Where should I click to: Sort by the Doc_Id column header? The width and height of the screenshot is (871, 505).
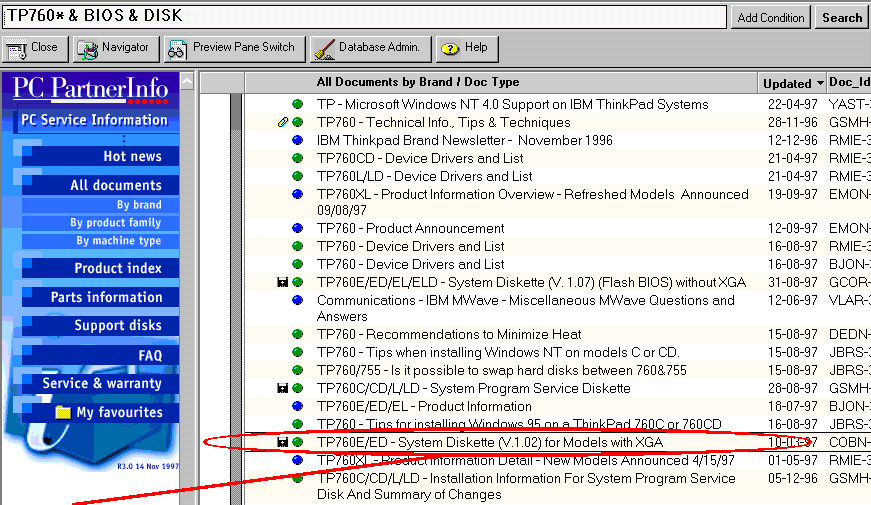(x=849, y=83)
